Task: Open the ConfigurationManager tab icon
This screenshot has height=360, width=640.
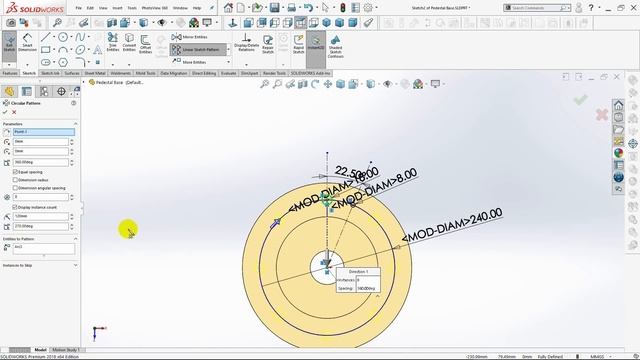Action: pos(44,91)
